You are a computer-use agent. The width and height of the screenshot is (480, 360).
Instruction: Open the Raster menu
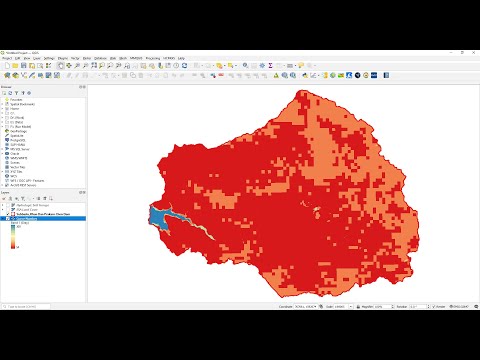[87, 58]
